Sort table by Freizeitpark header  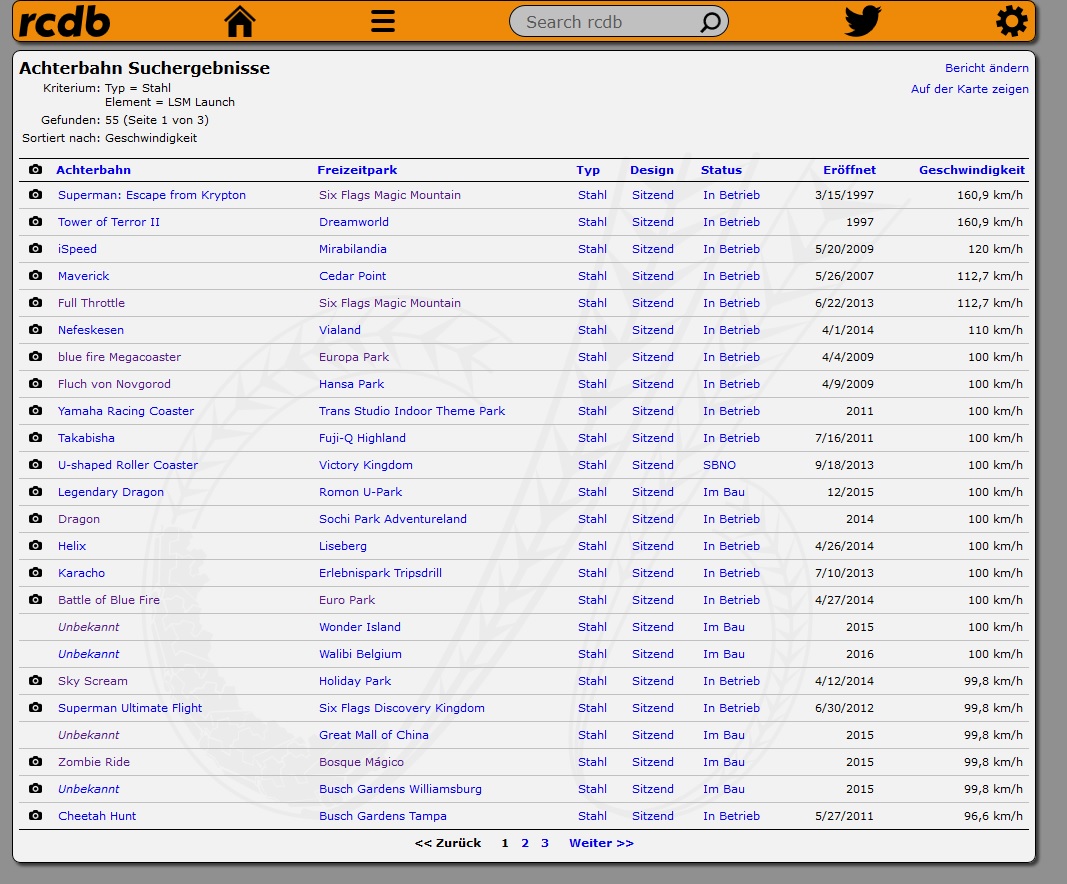click(357, 170)
